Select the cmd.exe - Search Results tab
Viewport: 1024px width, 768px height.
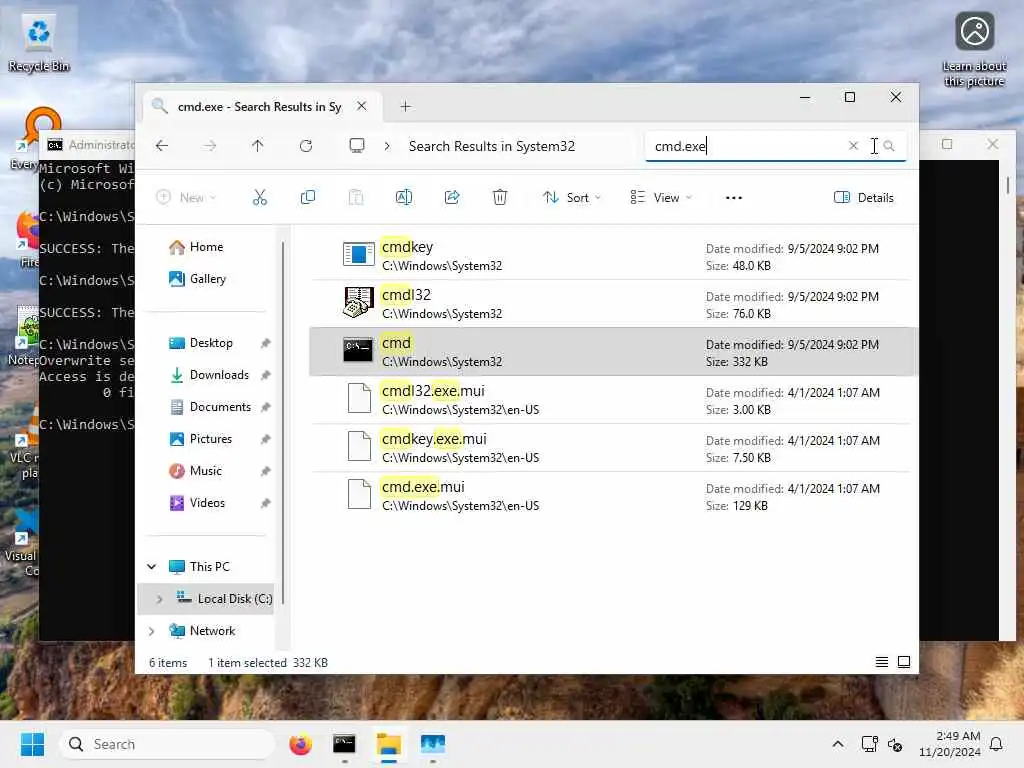(x=258, y=106)
